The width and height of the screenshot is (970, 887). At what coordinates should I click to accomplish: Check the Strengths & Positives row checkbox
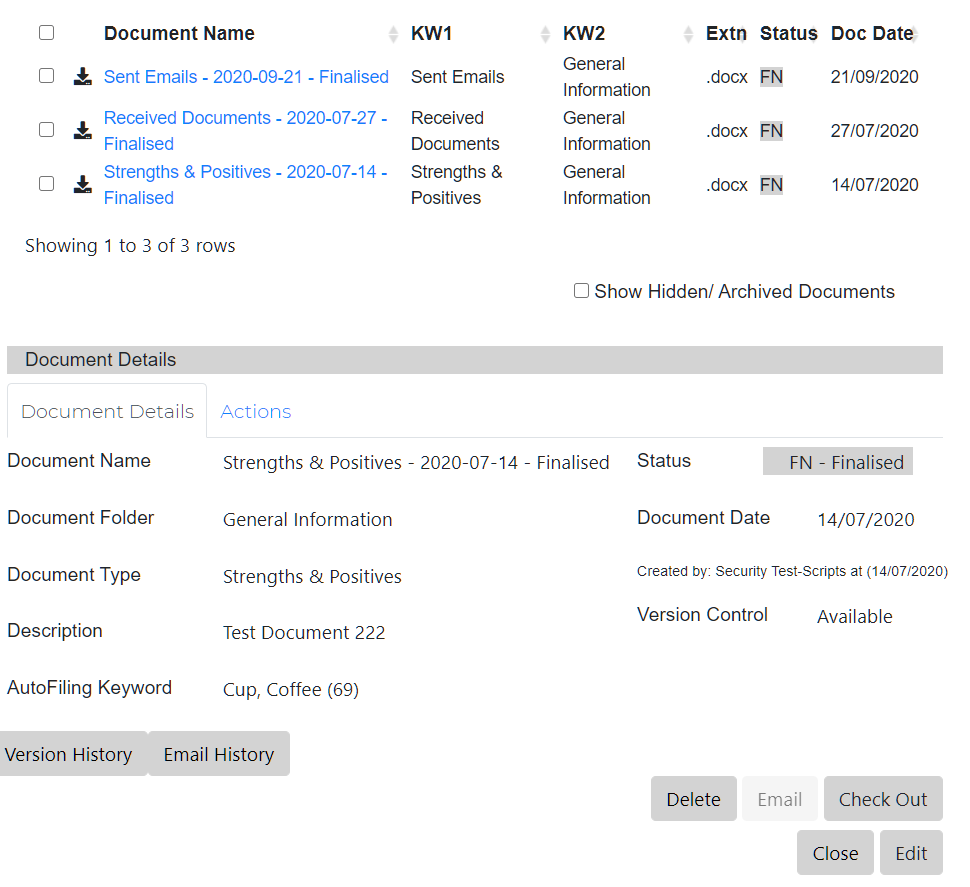[46, 184]
